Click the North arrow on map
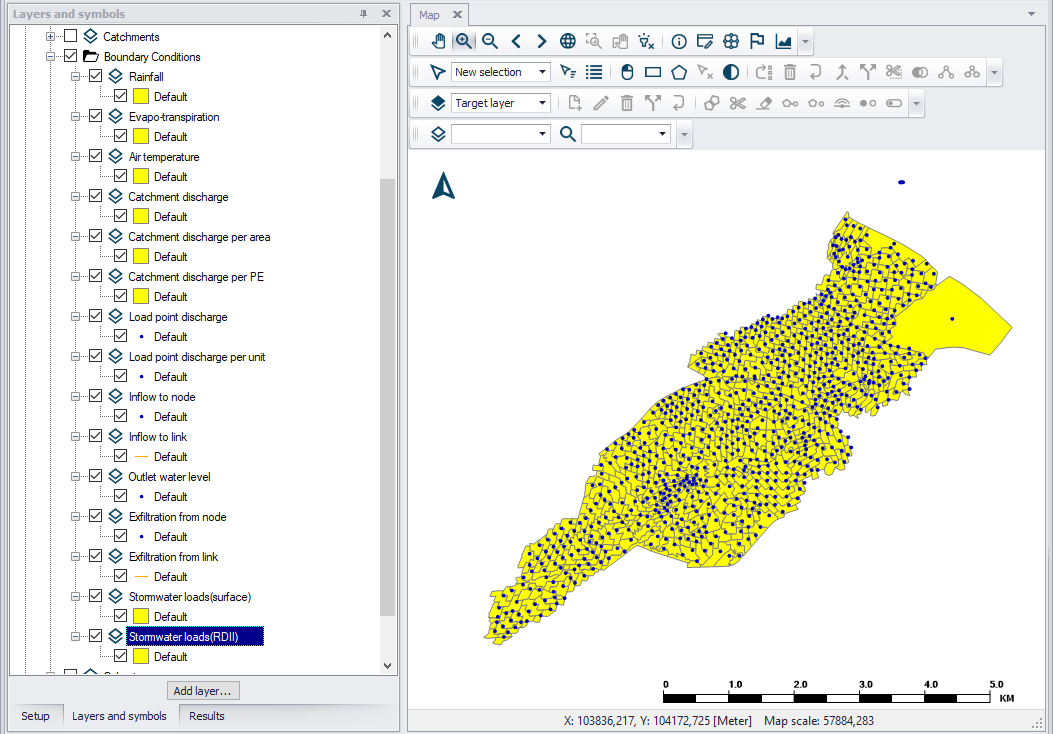 pyautogui.click(x=443, y=185)
